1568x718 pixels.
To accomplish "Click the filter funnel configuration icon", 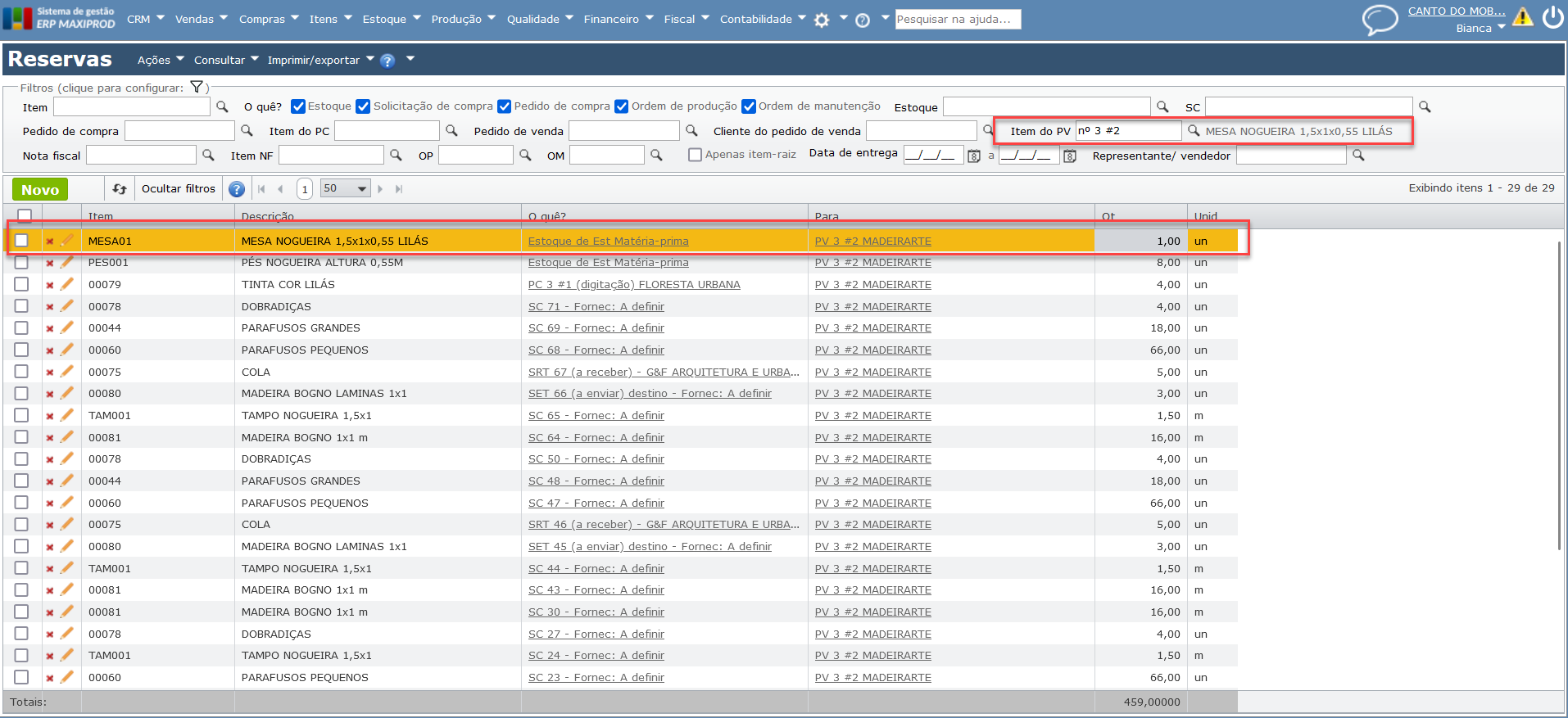I will pos(197,87).
